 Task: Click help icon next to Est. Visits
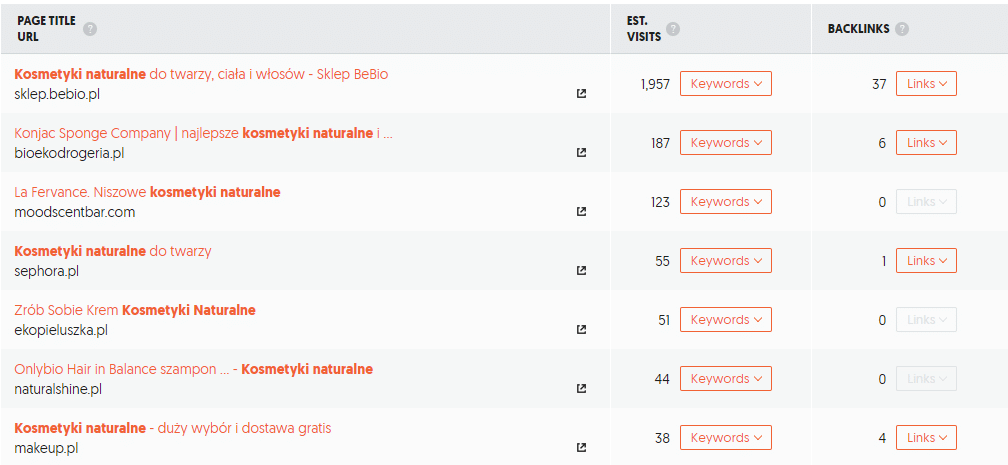[673, 29]
